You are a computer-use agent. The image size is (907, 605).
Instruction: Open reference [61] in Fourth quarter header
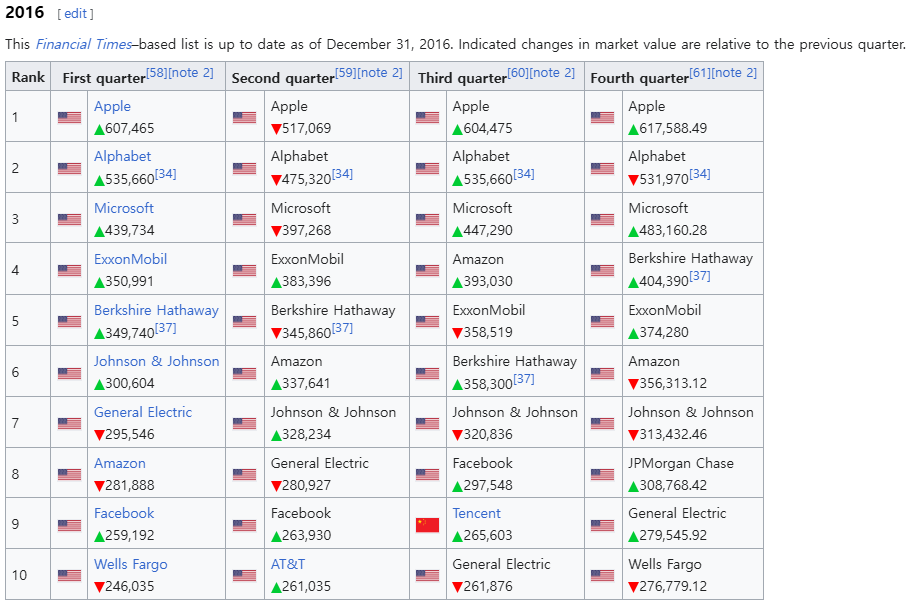(x=700, y=73)
